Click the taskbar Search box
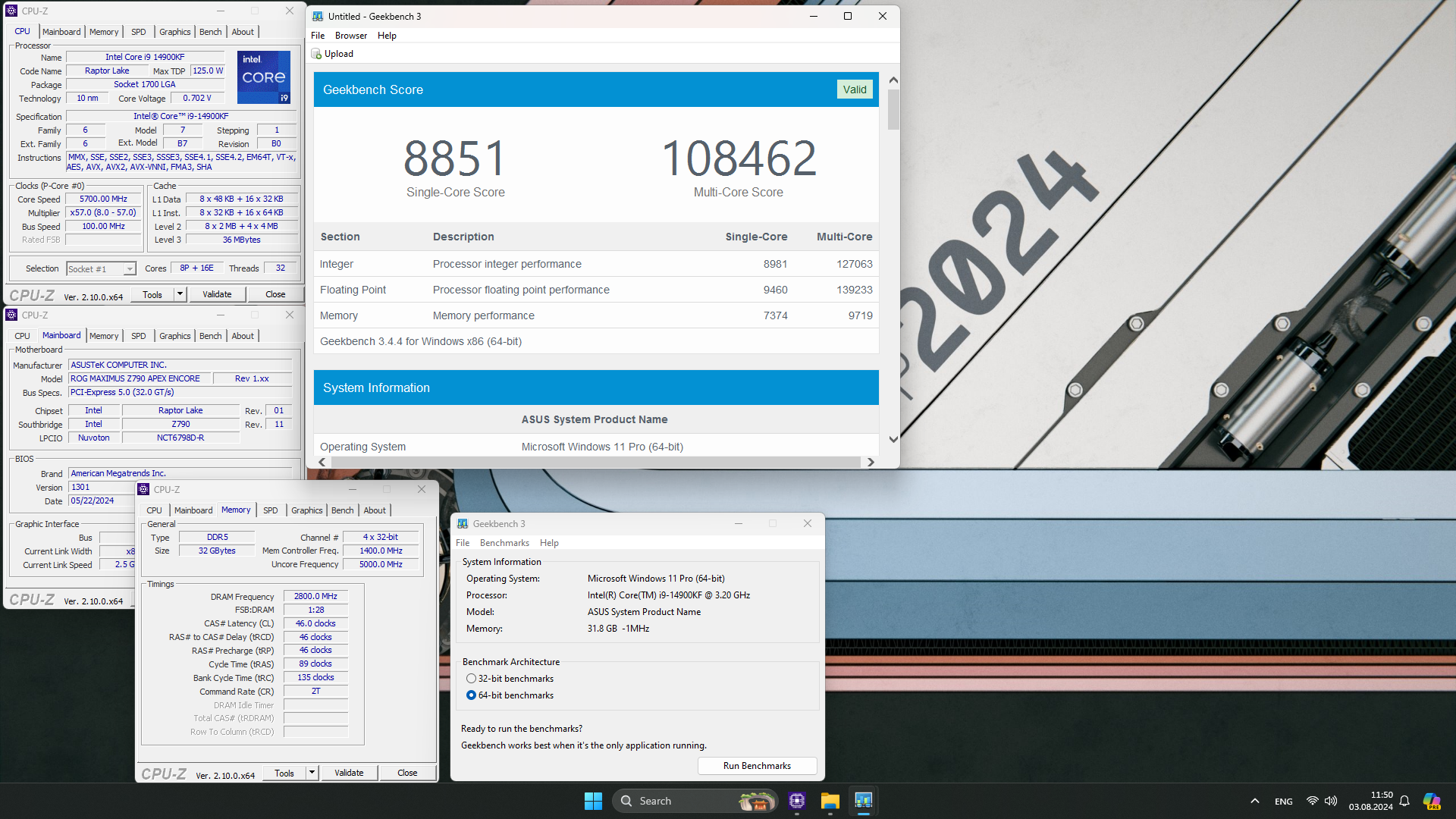This screenshot has height=819, width=1456. [x=695, y=801]
